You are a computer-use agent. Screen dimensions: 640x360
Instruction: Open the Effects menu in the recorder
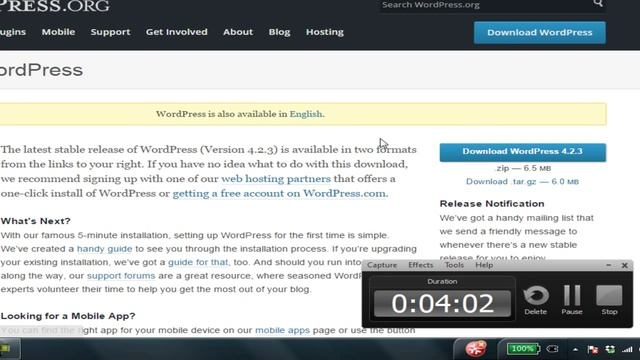point(421,265)
